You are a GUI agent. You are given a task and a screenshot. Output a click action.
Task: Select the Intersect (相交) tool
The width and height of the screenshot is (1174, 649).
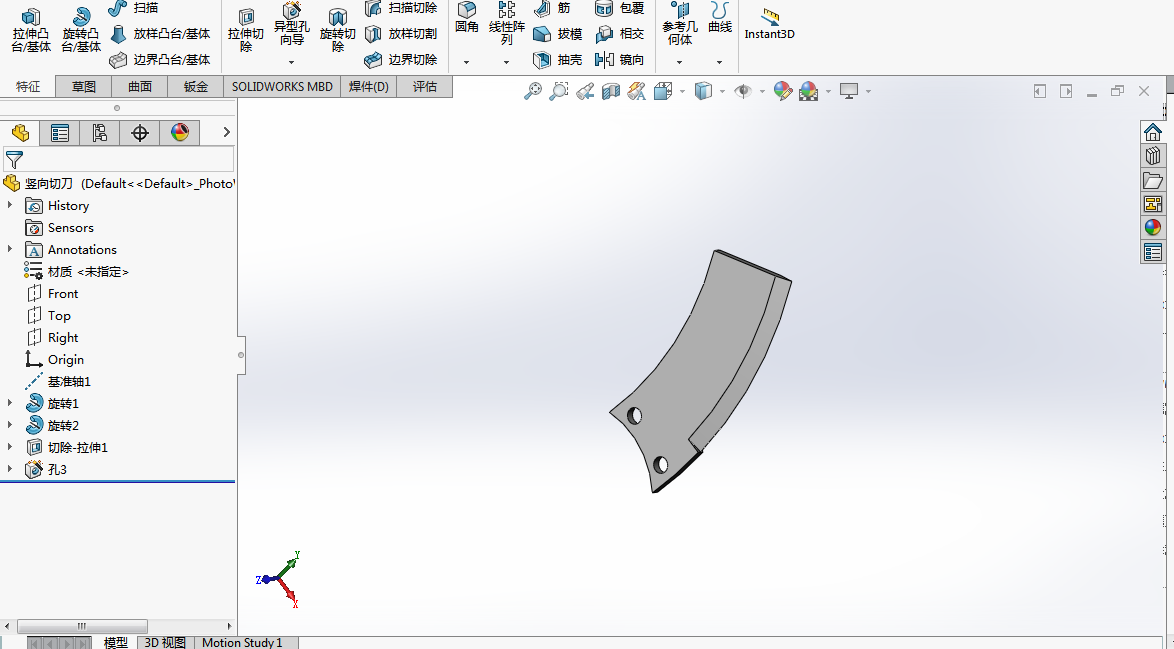619,34
